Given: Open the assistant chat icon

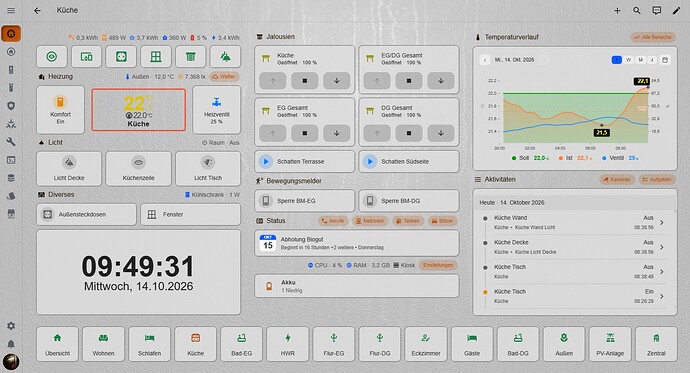Looking at the screenshot, I should coord(657,11).
